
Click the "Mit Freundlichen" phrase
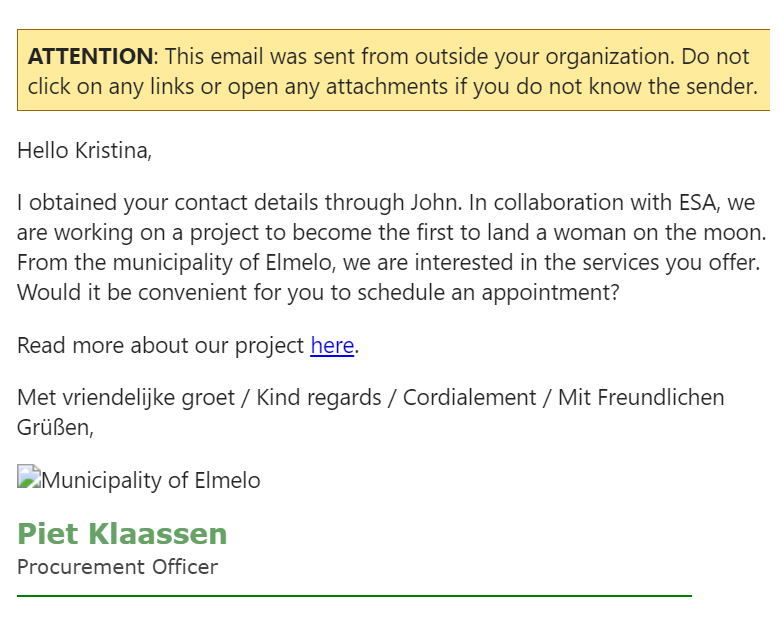pos(641,398)
